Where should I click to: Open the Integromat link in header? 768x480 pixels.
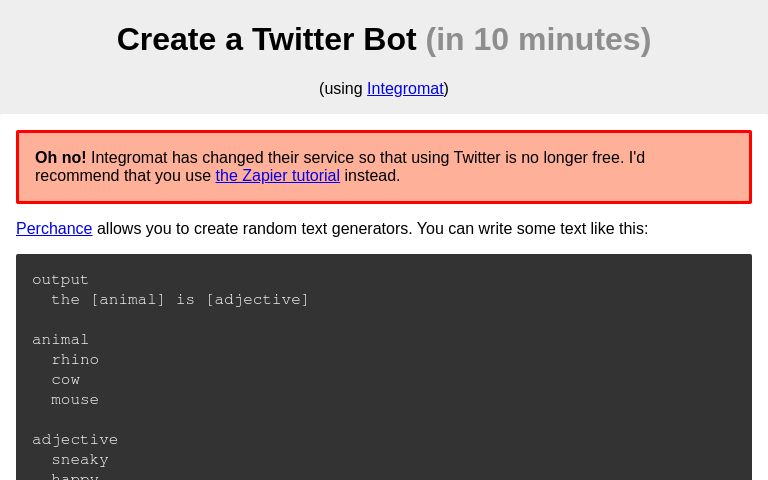(x=405, y=89)
